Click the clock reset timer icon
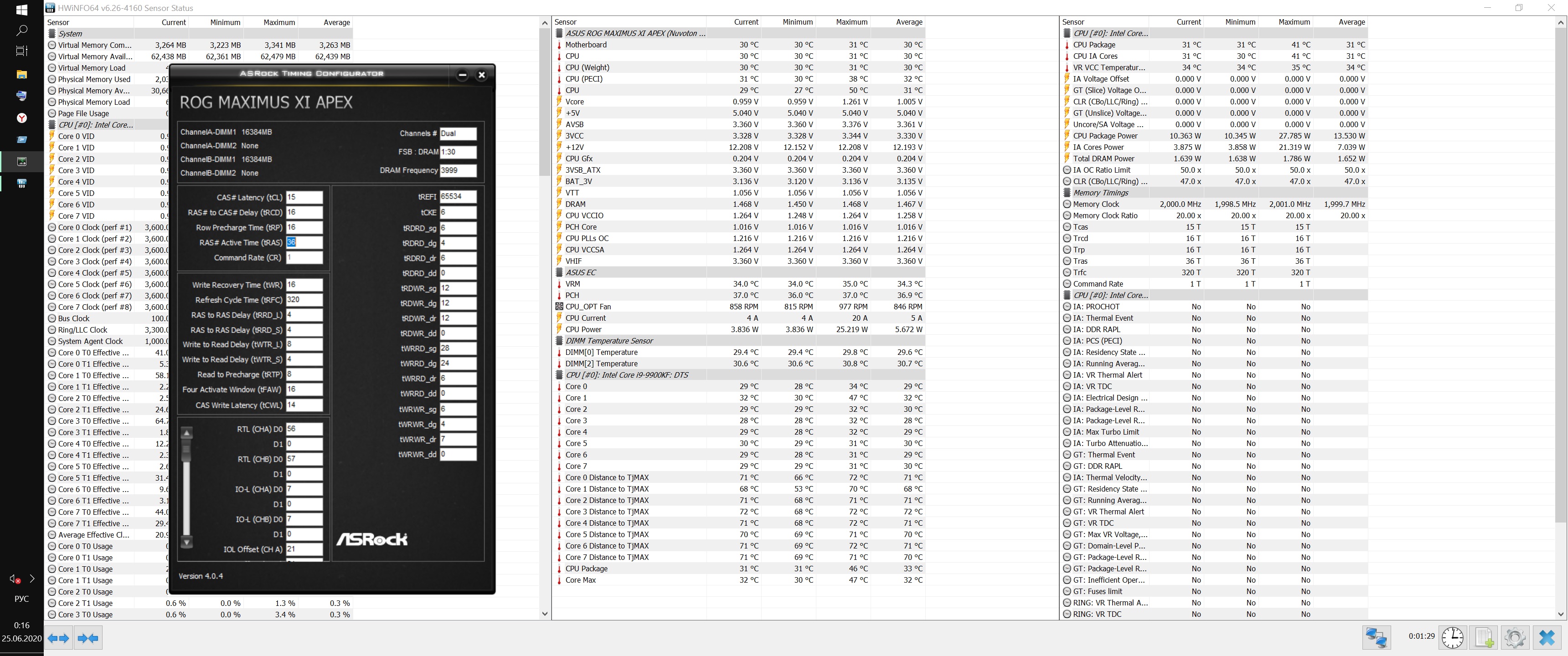The width and height of the screenshot is (1568, 656). click(x=1452, y=637)
